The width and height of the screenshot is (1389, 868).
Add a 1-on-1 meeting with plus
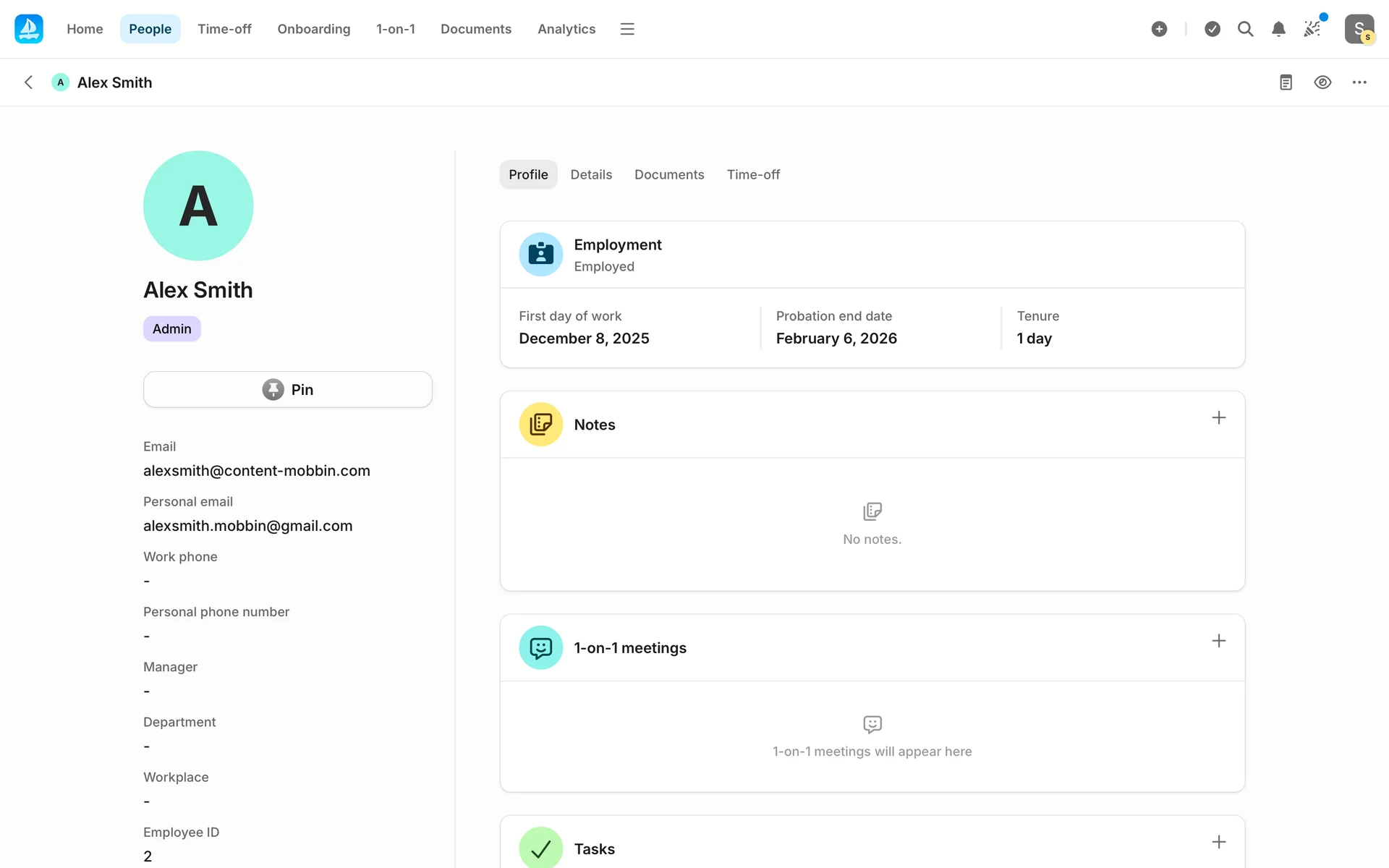[1218, 641]
